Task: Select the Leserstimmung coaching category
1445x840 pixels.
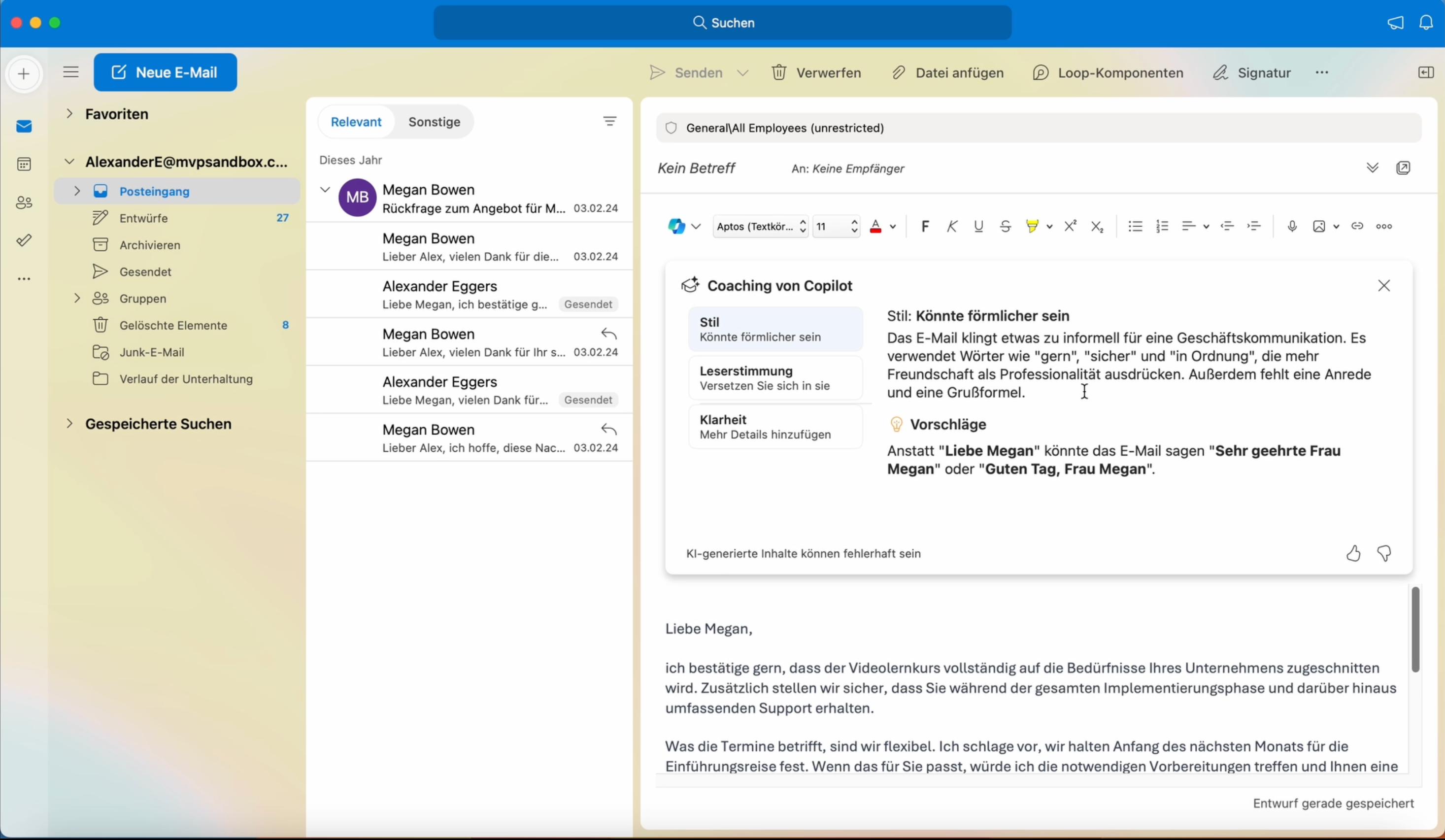Action: tap(775, 378)
